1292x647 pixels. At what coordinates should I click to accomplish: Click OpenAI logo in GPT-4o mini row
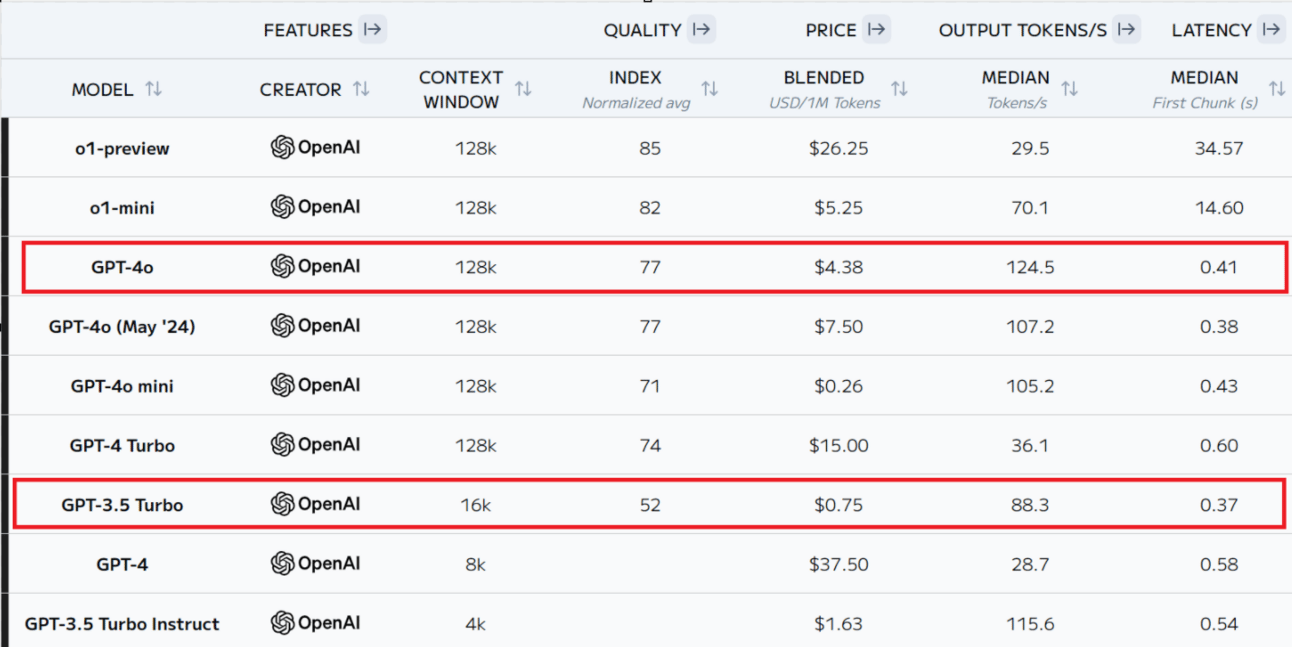click(315, 385)
